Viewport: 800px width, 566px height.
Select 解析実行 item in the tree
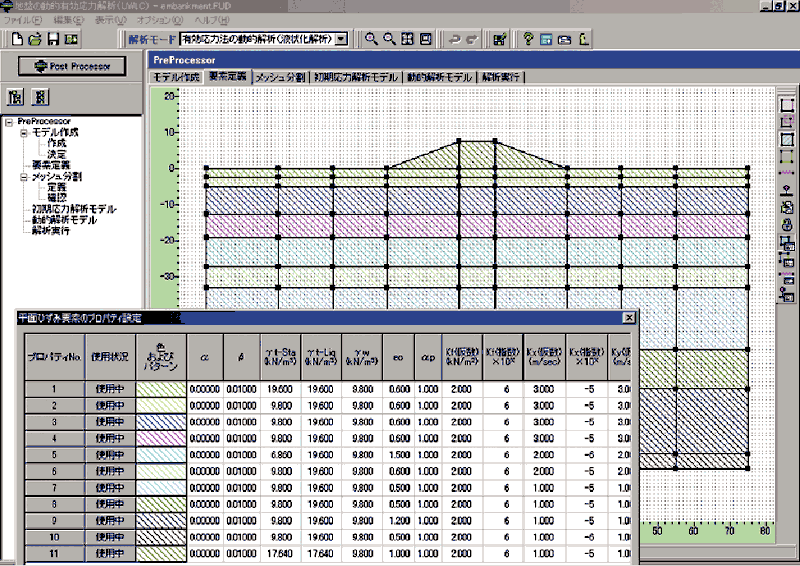pyautogui.click(x=53, y=230)
